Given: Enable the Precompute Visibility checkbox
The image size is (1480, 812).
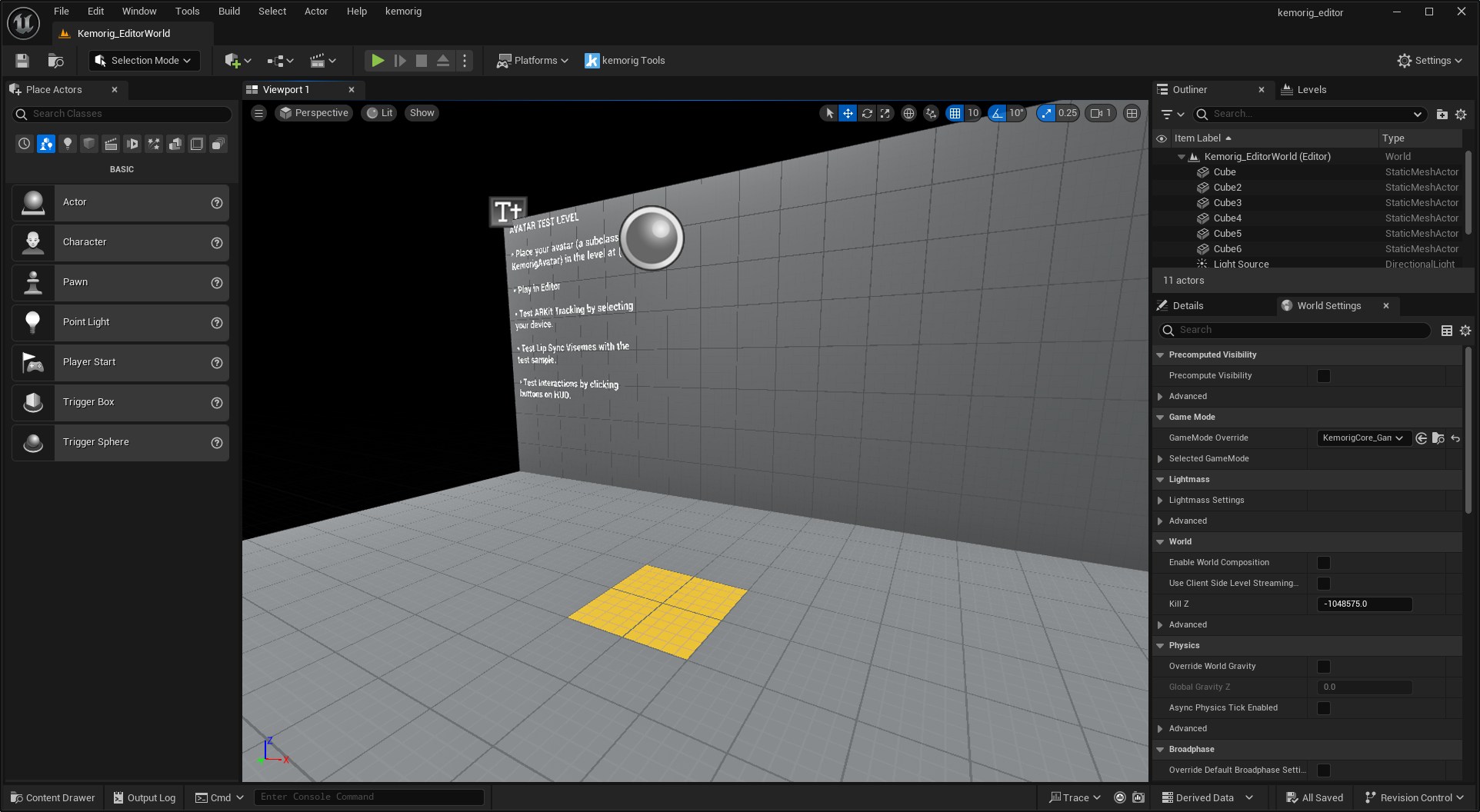Looking at the screenshot, I should pyautogui.click(x=1323, y=376).
